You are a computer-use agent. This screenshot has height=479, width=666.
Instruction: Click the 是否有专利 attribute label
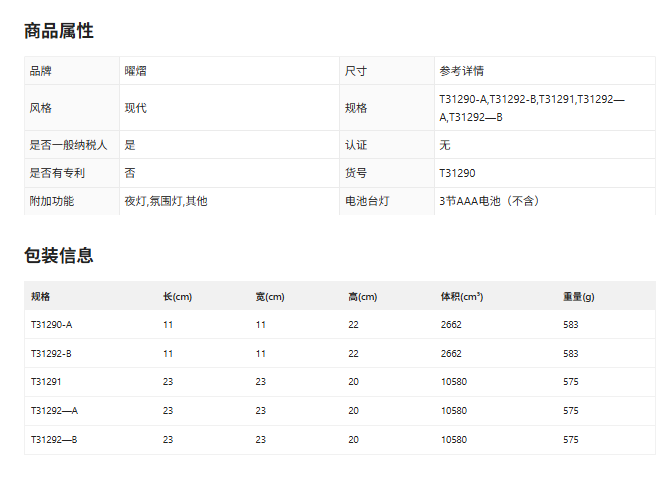point(58,173)
